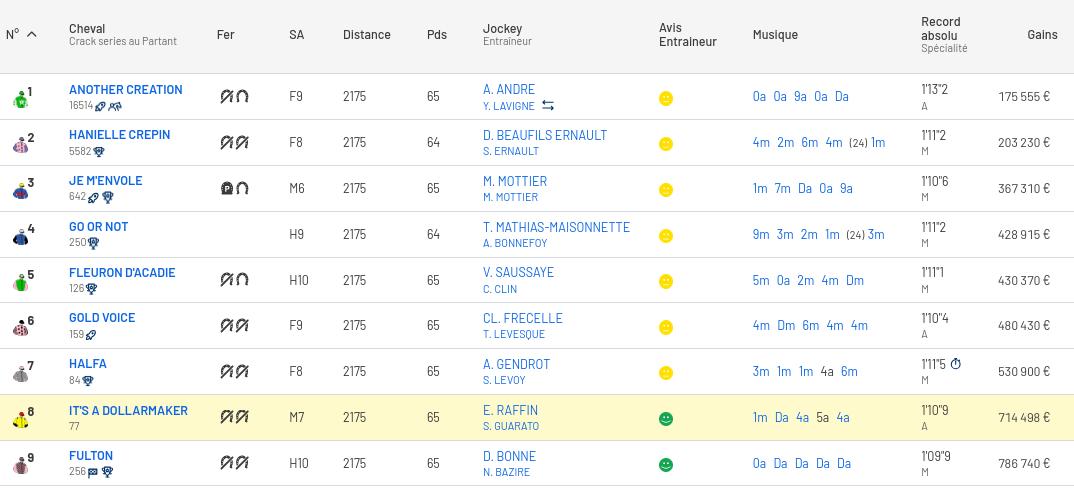
Task: Click the plate shoe icon for Je M'envole
Action: point(227,188)
